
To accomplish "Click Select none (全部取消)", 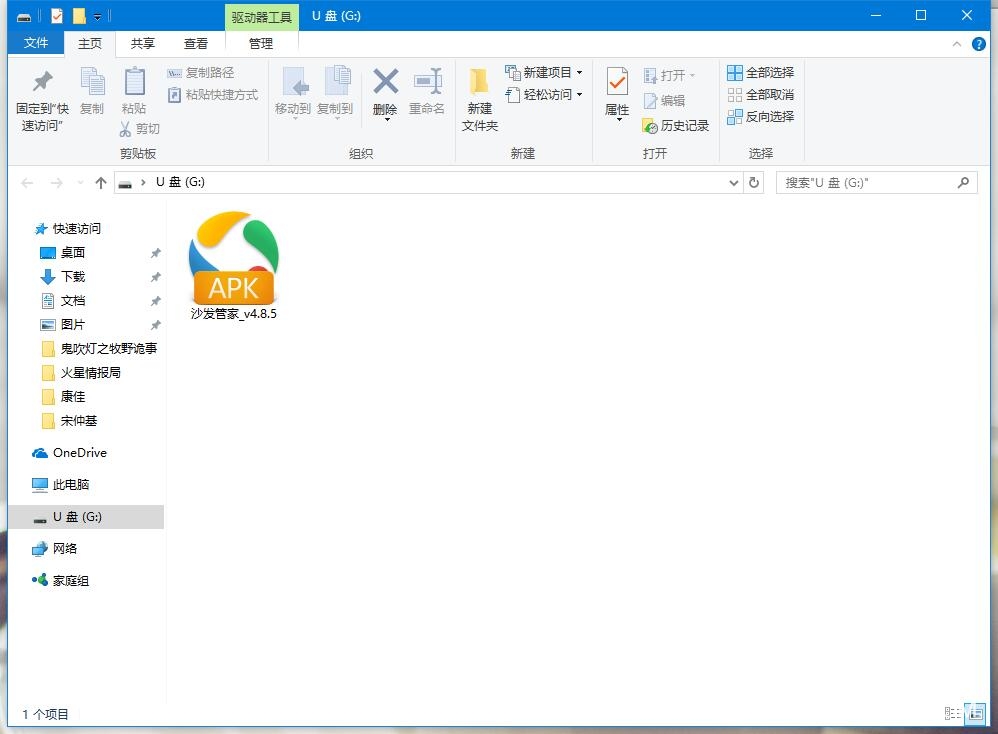I will pos(761,95).
